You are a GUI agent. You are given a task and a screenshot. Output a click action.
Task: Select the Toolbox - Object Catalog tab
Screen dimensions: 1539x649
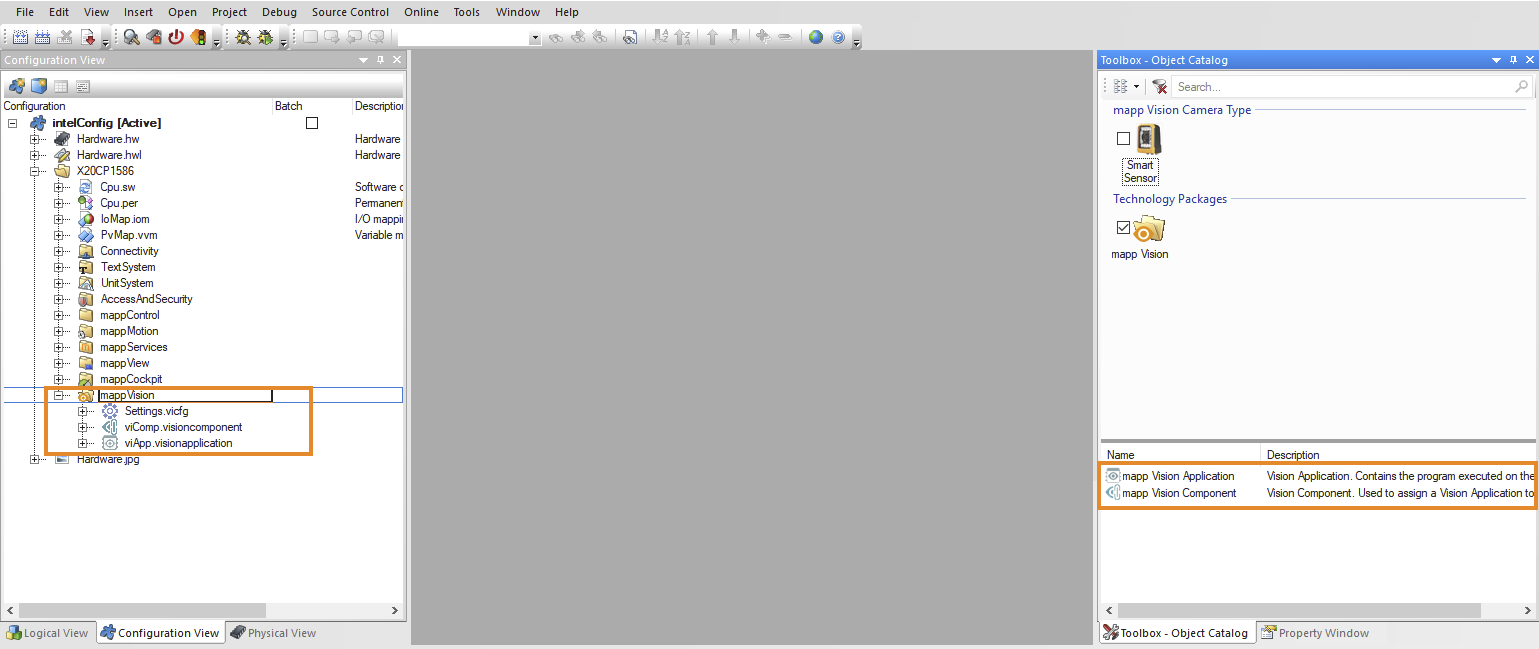coord(1176,633)
